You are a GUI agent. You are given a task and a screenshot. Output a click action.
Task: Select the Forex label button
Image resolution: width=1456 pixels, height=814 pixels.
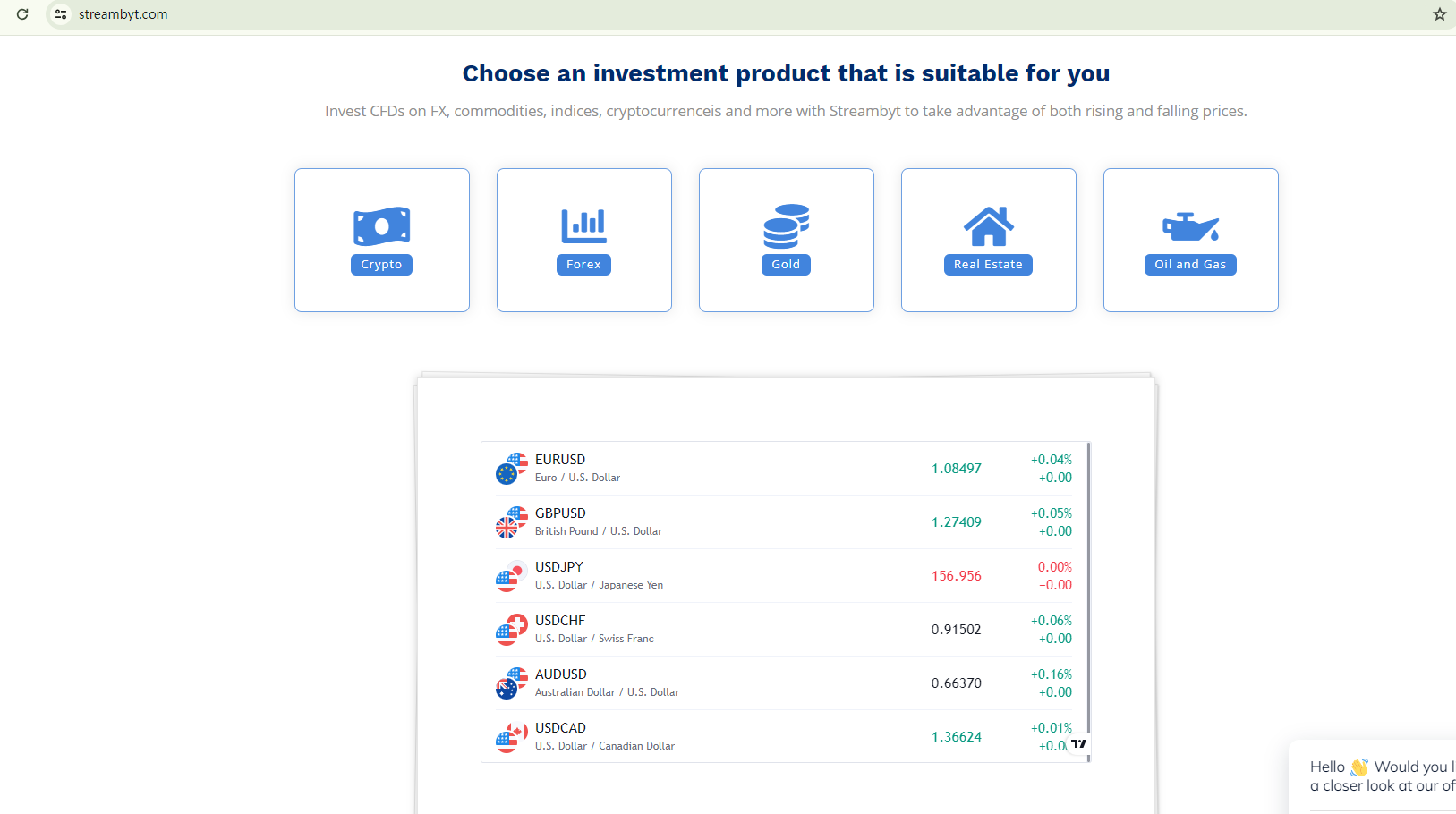pos(583,265)
